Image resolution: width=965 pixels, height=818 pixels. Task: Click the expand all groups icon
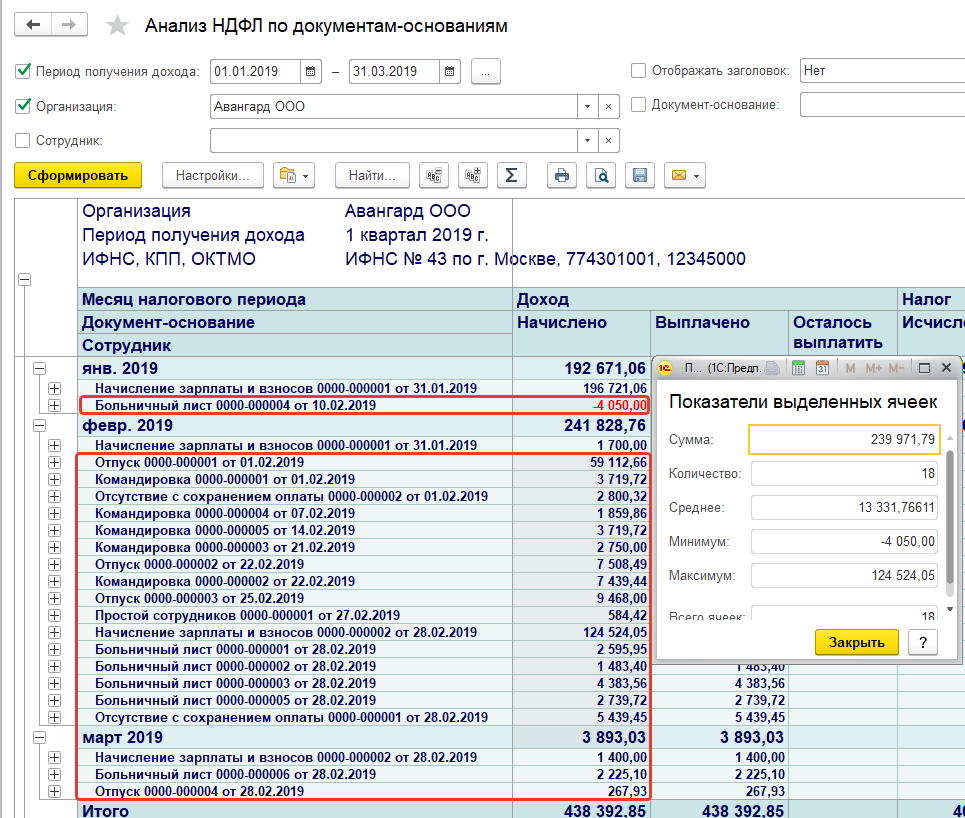[473, 175]
